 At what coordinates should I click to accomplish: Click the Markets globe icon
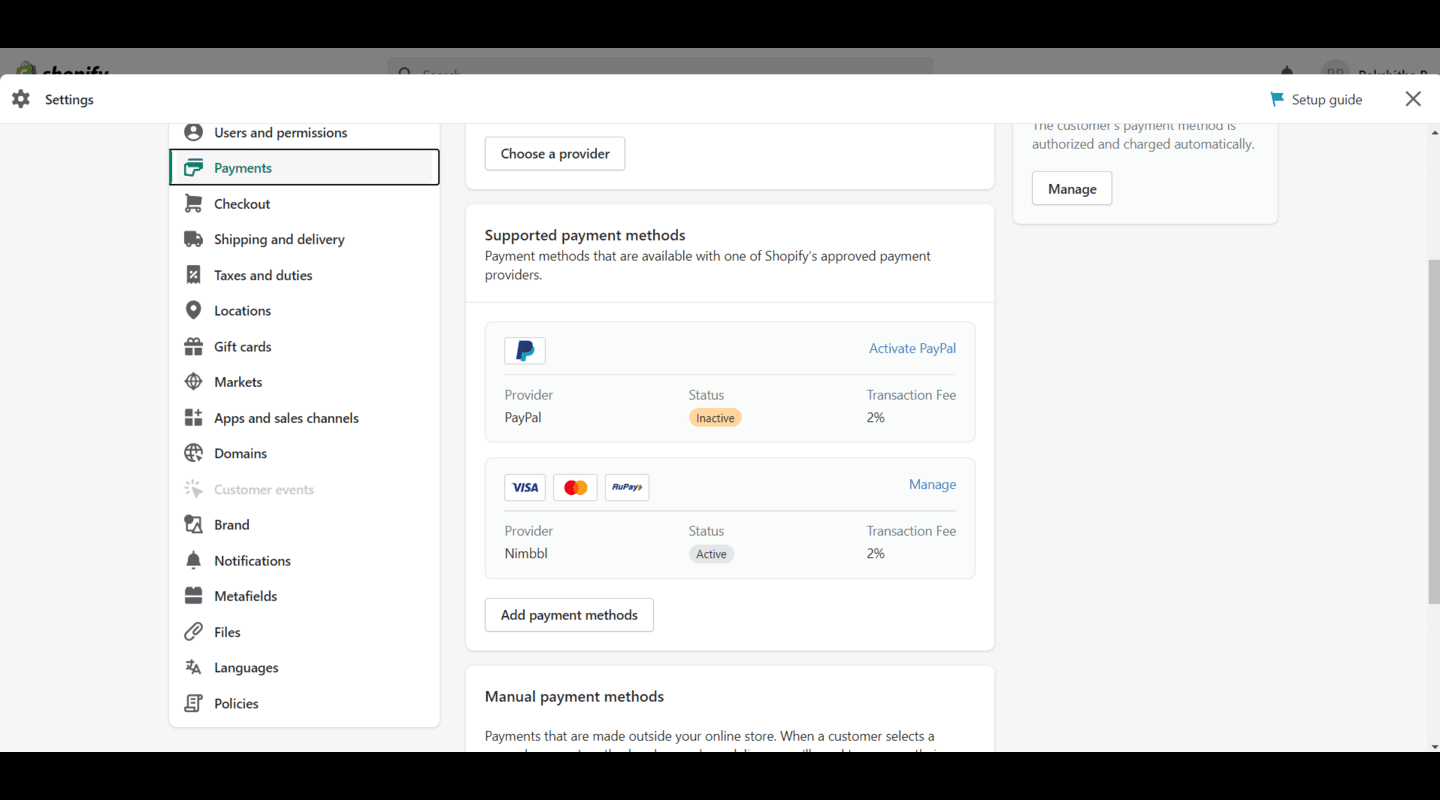click(194, 382)
